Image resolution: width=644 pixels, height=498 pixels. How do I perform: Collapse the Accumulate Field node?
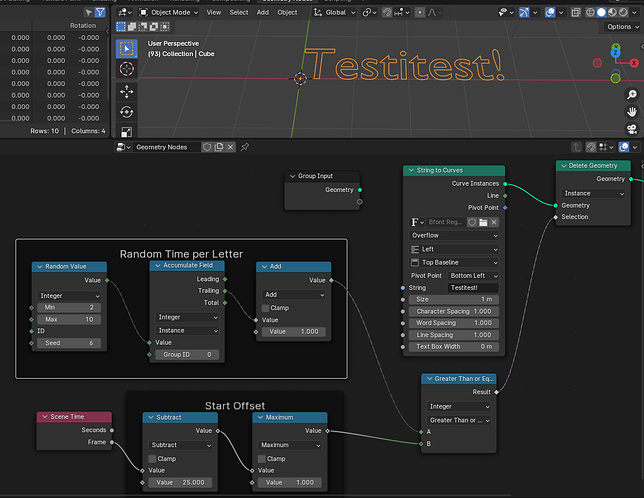158,266
